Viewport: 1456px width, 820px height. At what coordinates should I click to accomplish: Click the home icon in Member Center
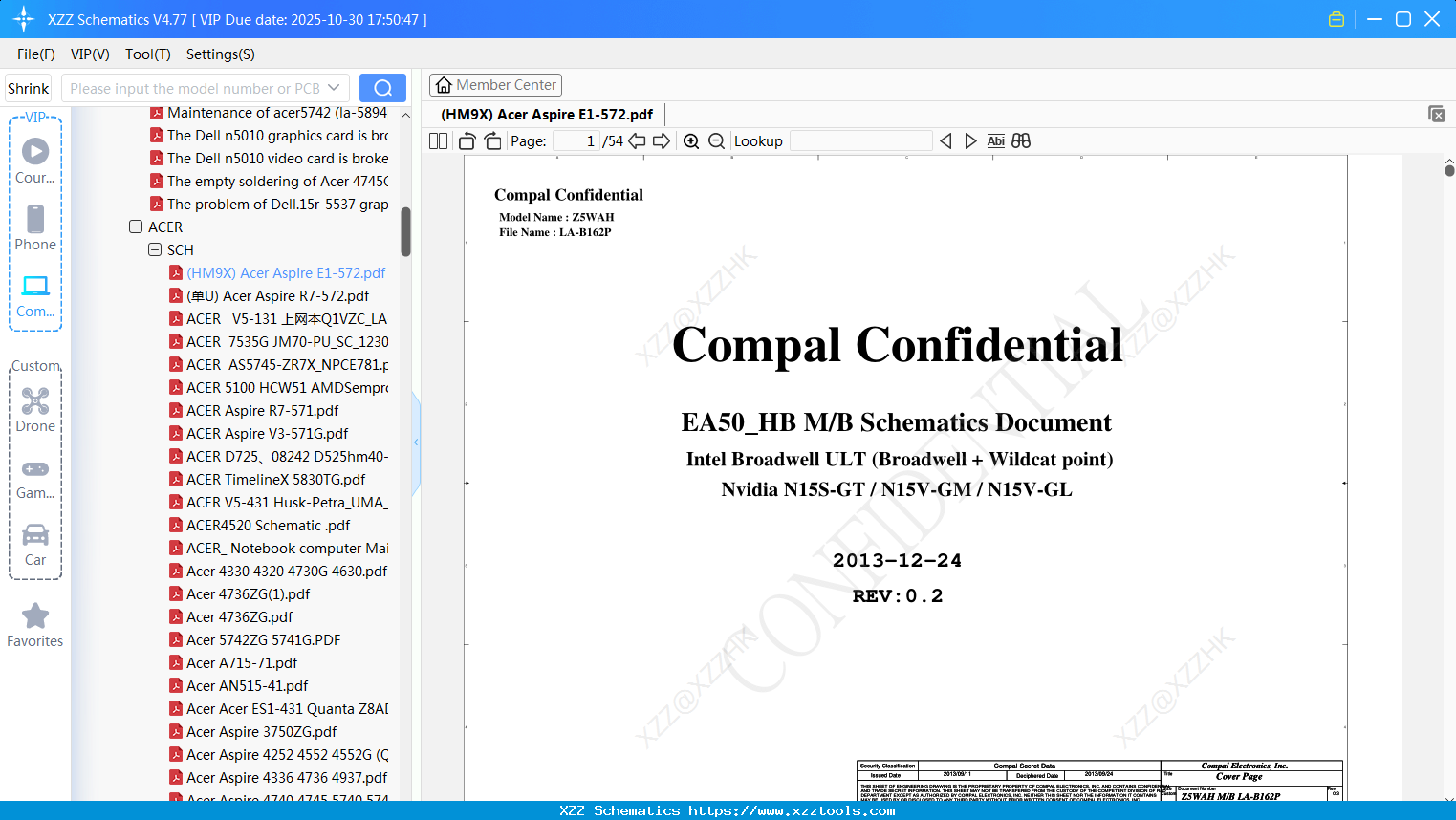(x=444, y=85)
